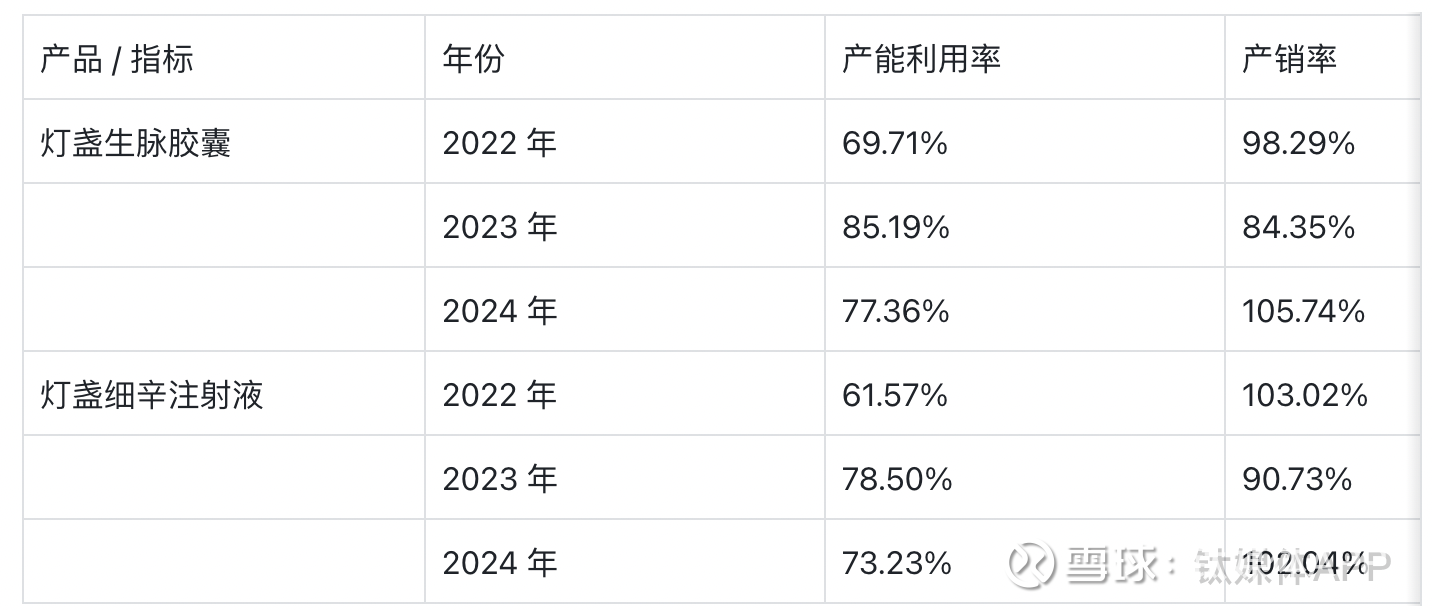Click the 69.71% utilization value
This screenshot has height=610, width=1432.
895,144
